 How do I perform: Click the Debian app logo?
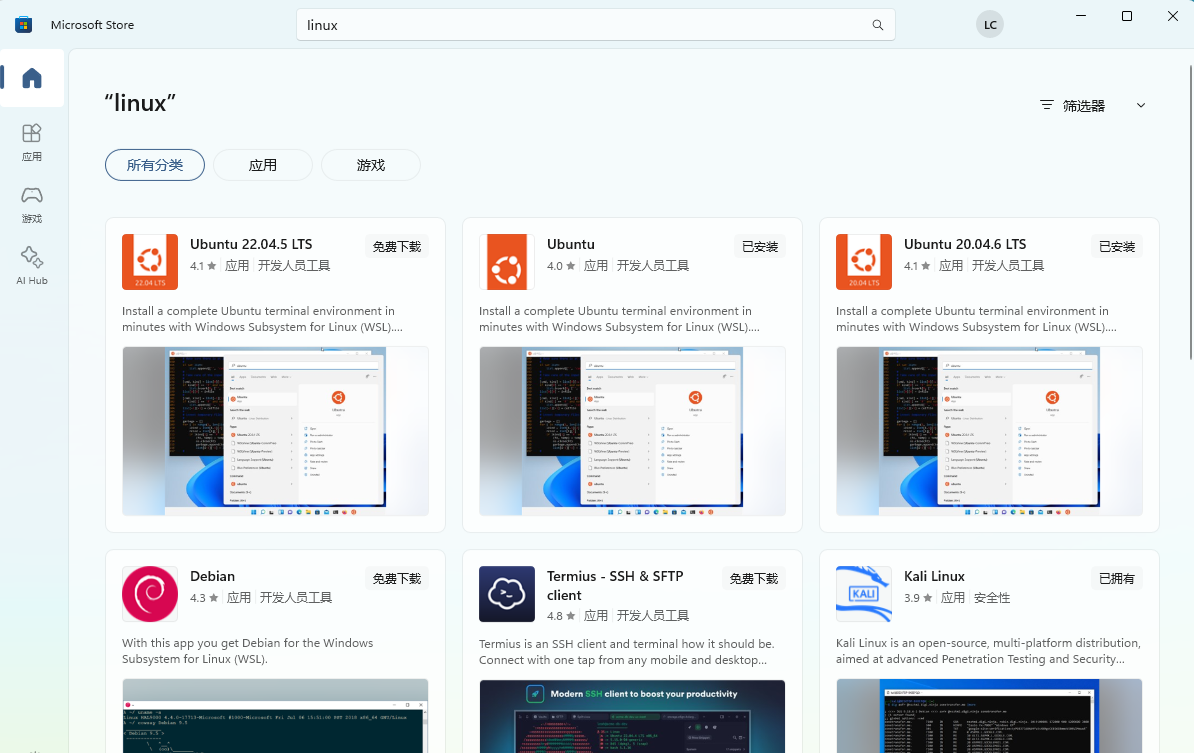150,594
